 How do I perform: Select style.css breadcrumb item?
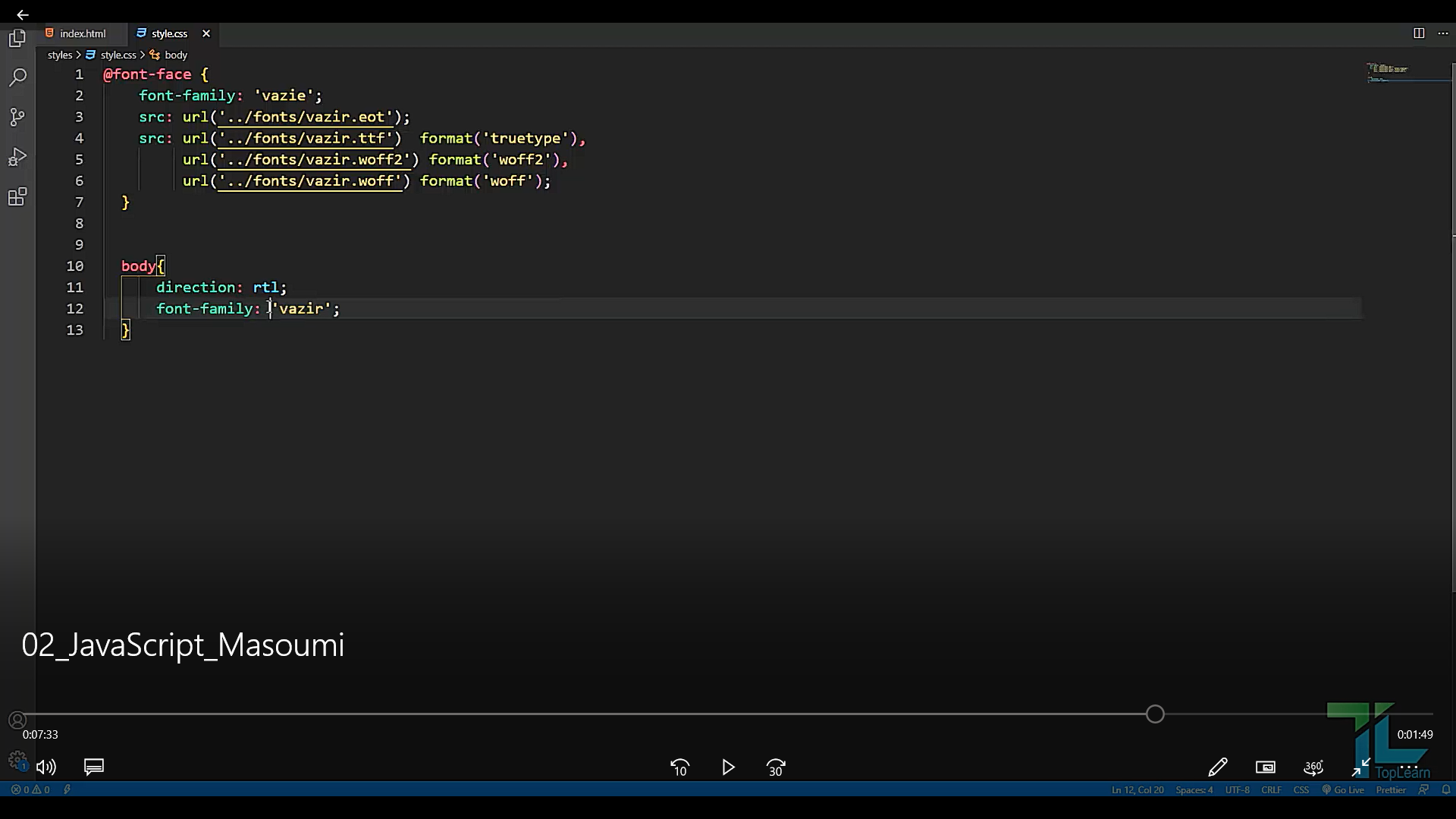[x=118, y=55]
